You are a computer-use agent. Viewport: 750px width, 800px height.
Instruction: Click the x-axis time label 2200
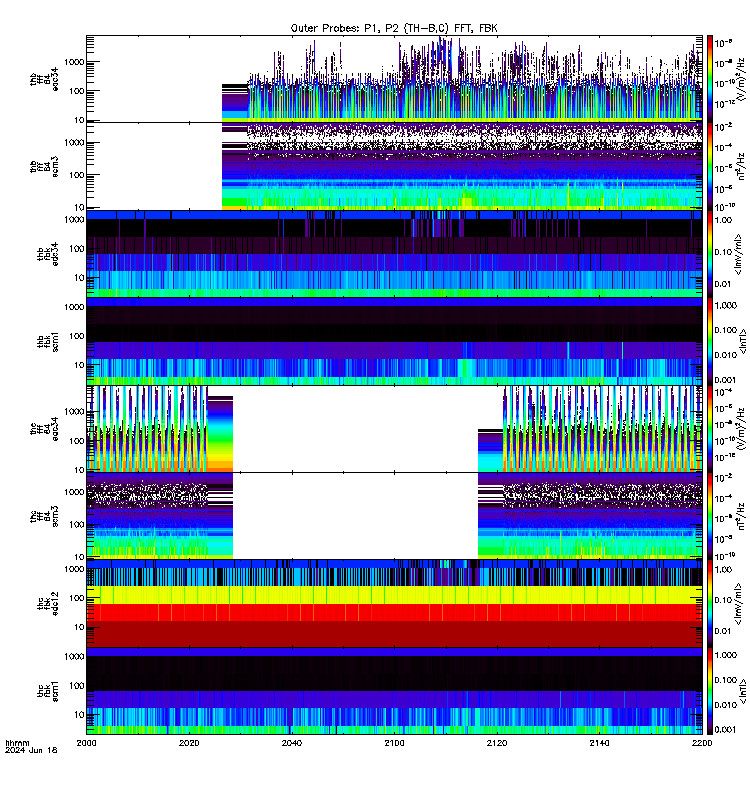click(x=702, y=743)
